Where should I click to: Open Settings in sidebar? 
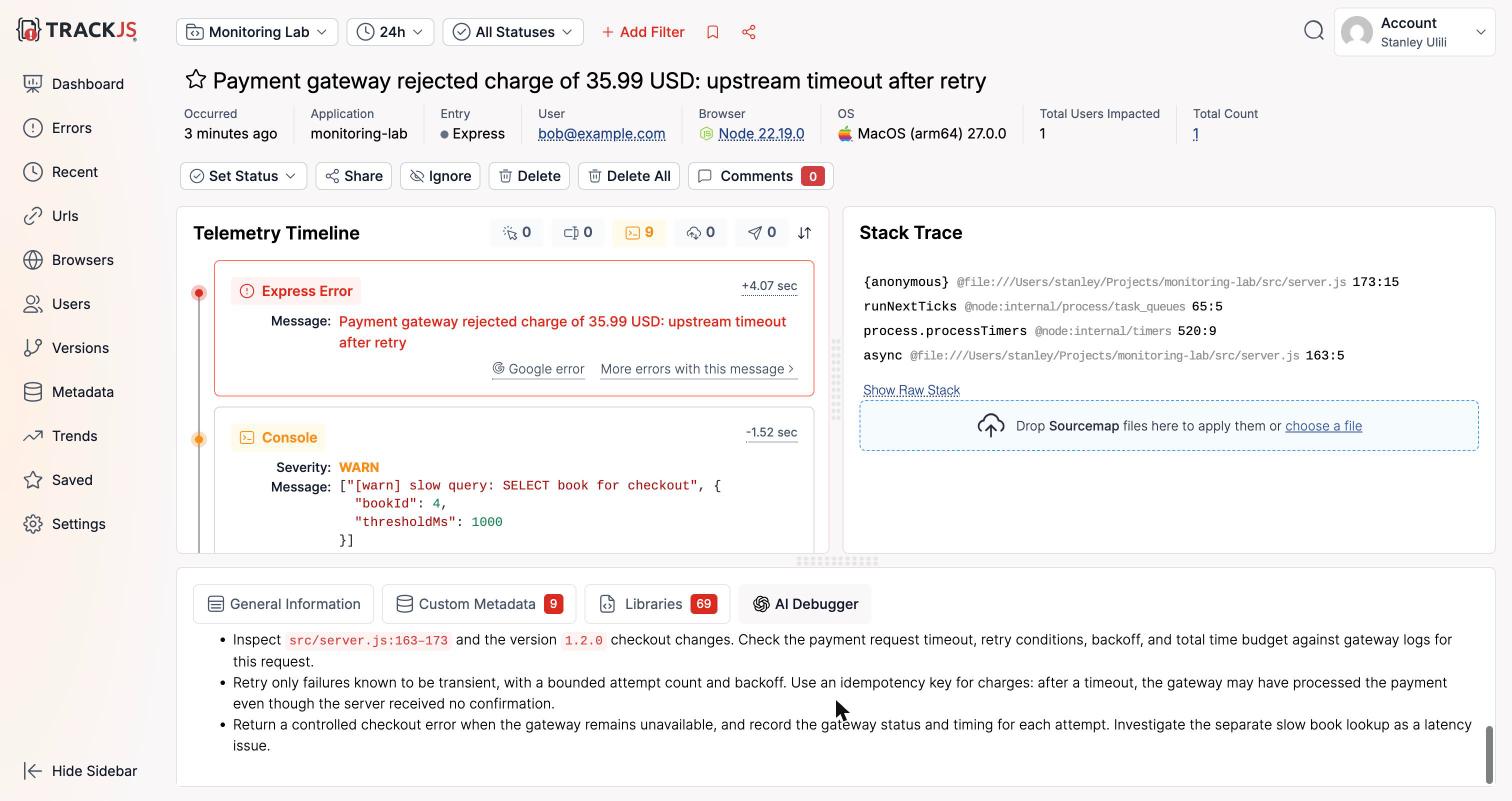[64, 524]
